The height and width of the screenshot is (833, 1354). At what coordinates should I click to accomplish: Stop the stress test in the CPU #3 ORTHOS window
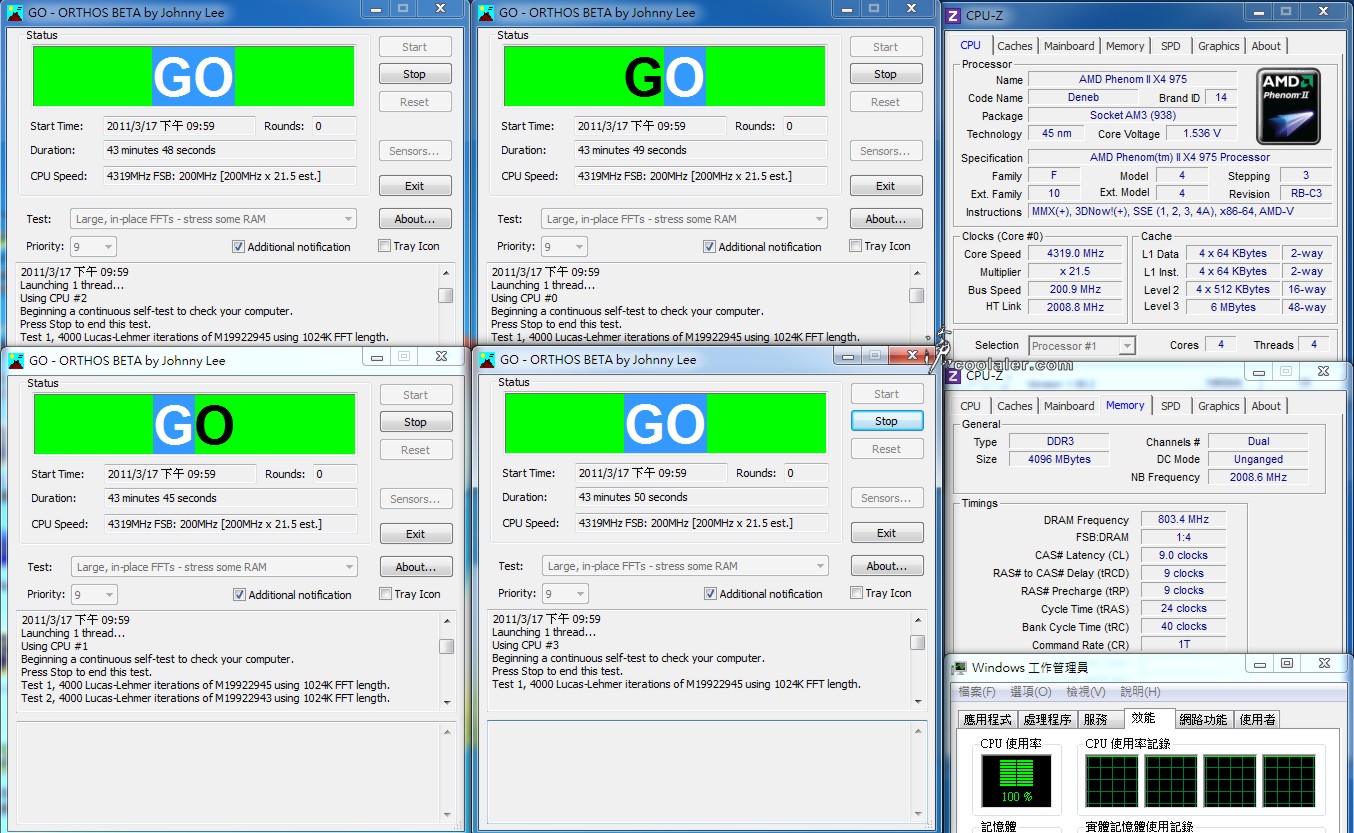coord(887,421)
